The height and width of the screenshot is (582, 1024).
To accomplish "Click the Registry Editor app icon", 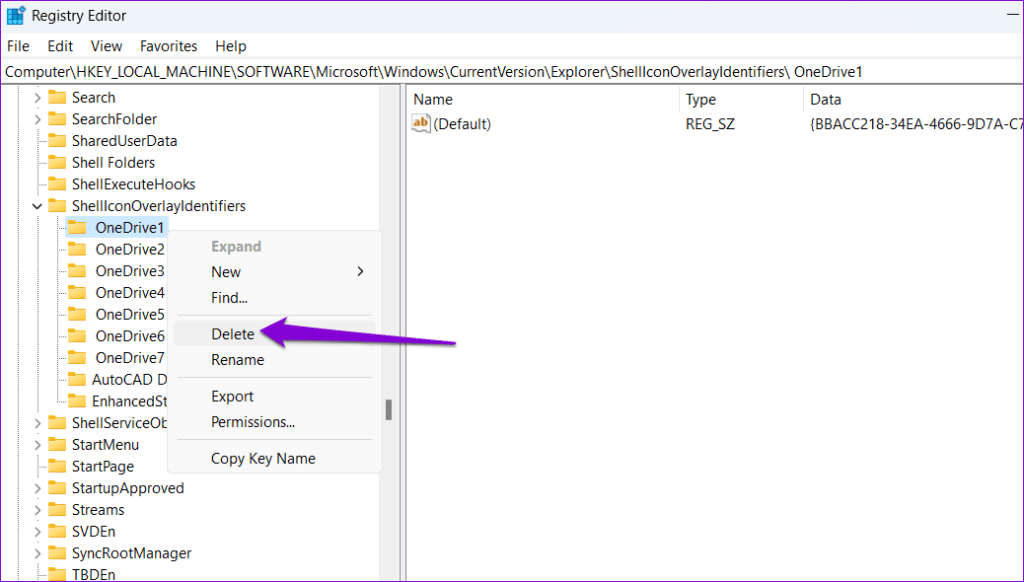I will [16, 16].
